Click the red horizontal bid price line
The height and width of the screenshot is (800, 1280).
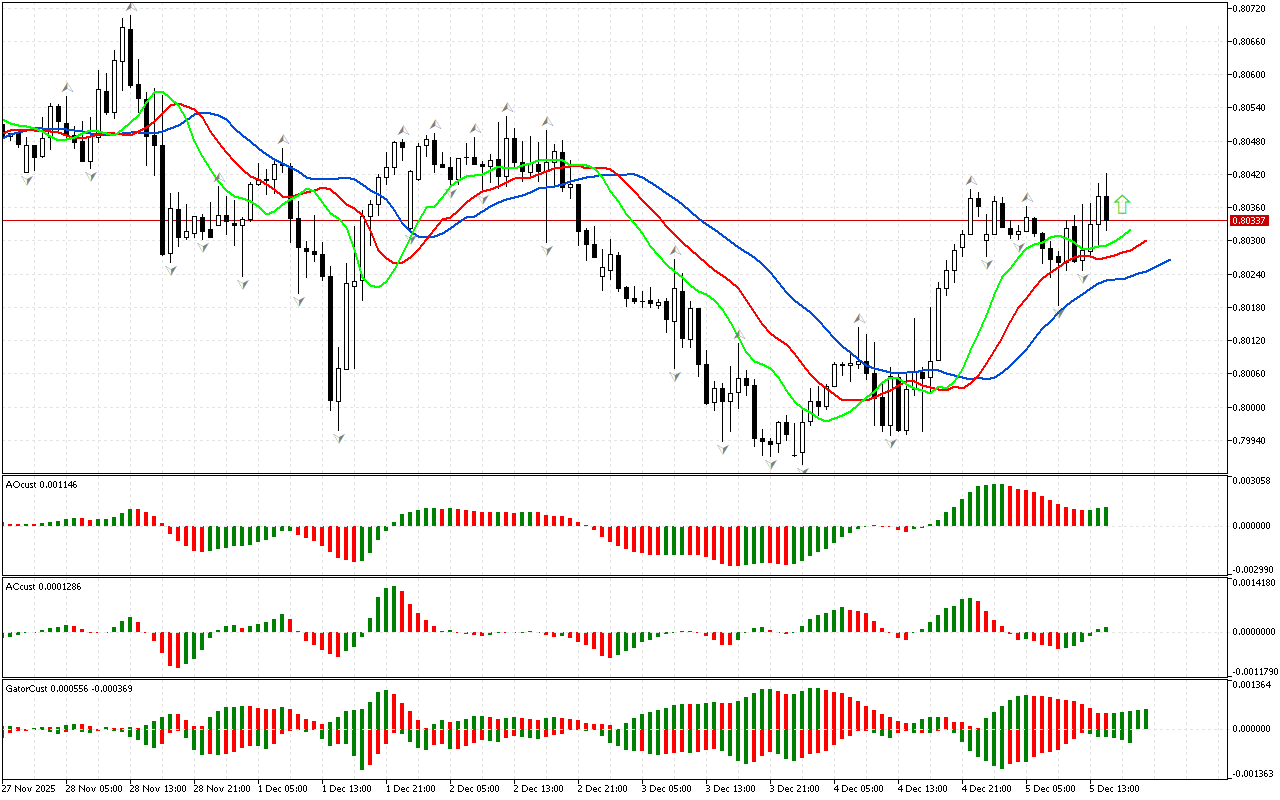tap(600, 220)
